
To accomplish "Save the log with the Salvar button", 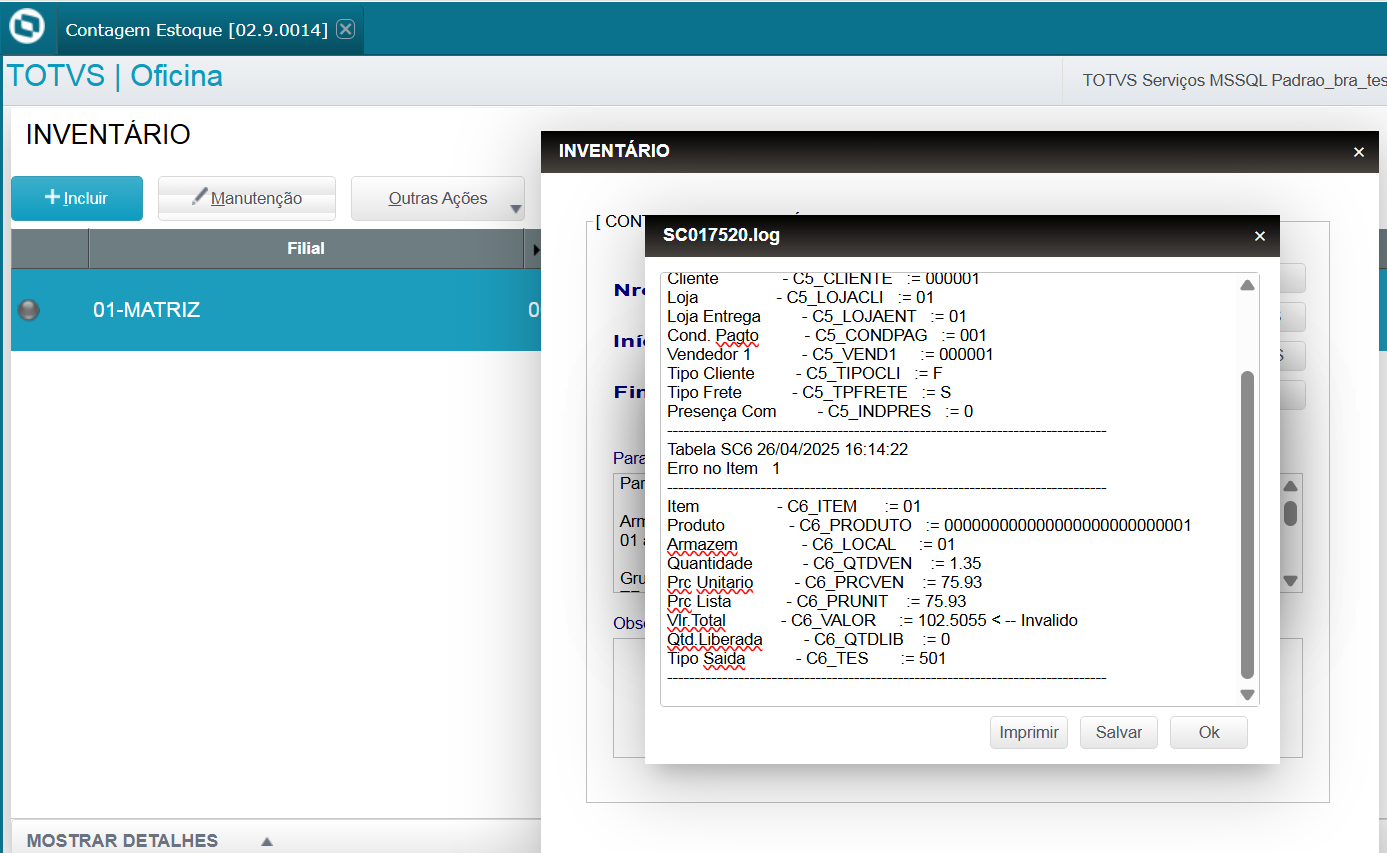I will [1119, 732].
